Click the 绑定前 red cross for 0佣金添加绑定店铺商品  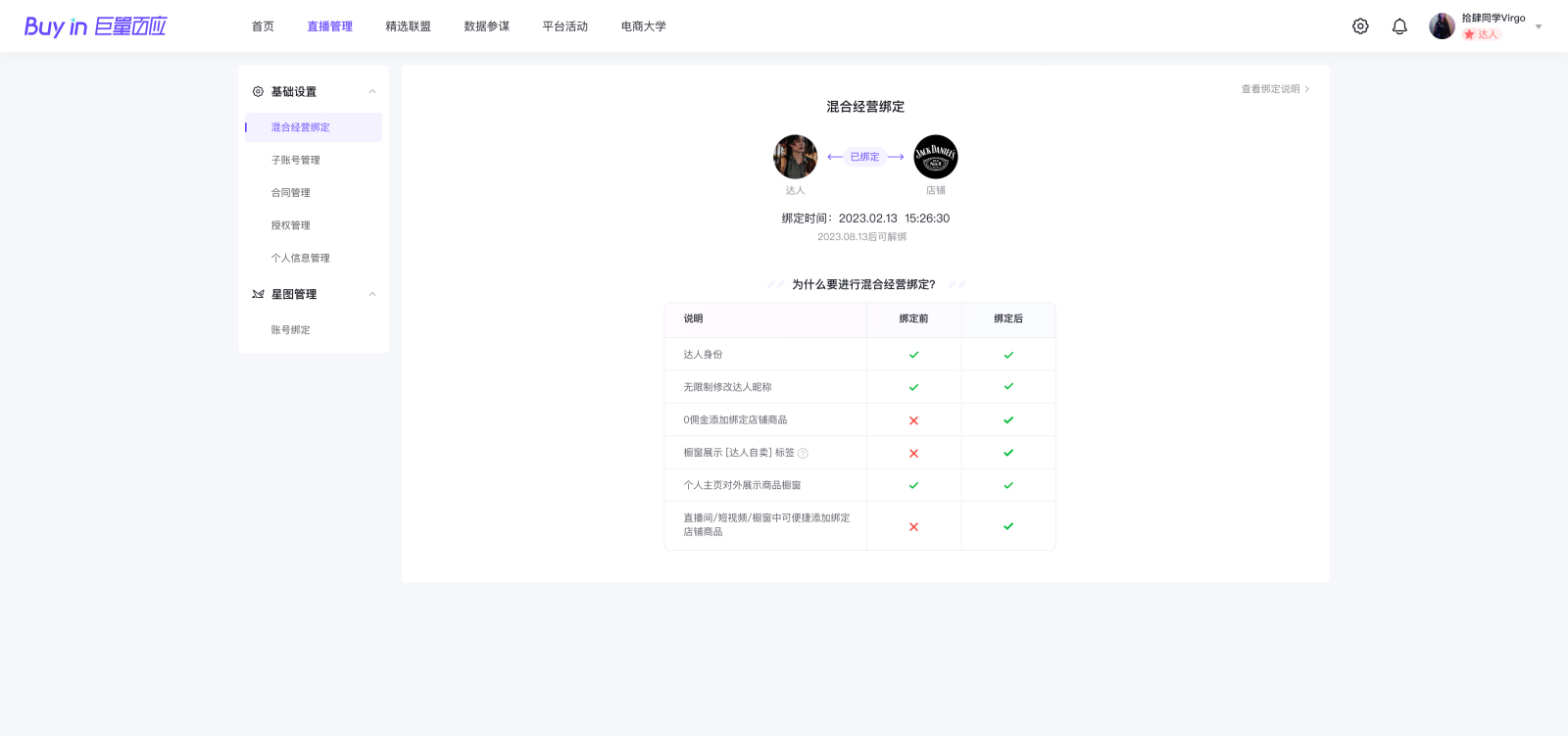pos(913,420)
